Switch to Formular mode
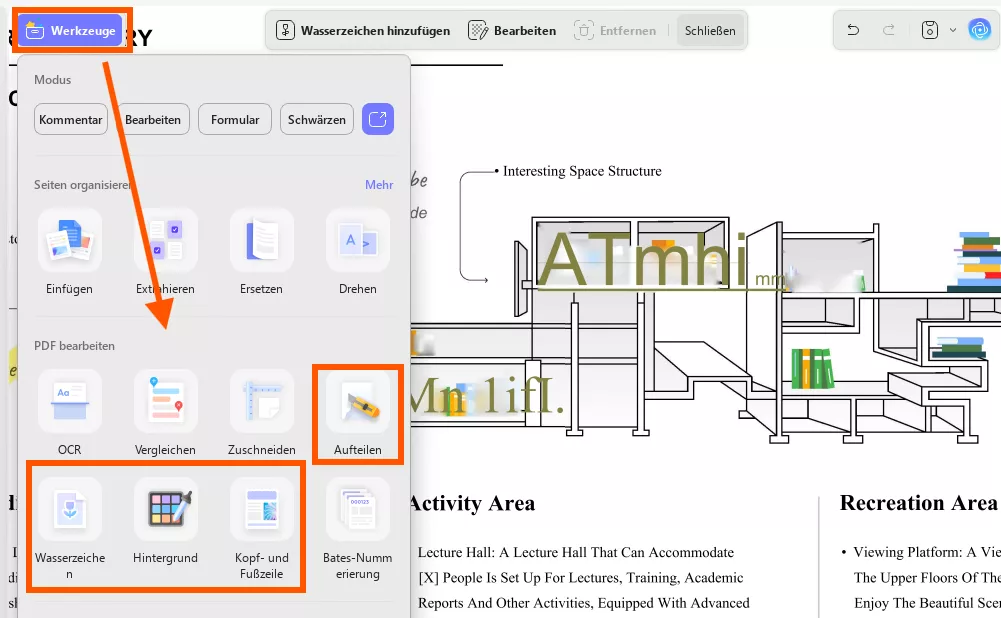 click(235, 119)
